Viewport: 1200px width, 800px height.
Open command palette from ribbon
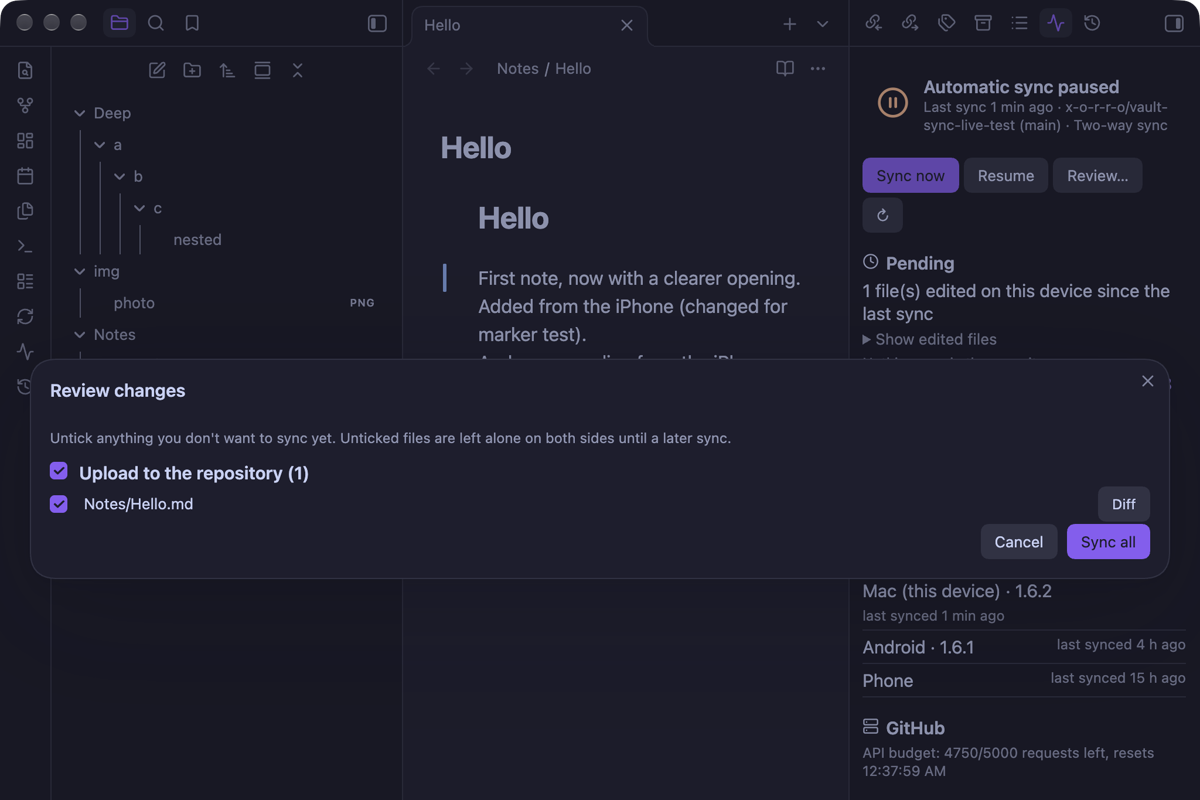coord(25,246)
